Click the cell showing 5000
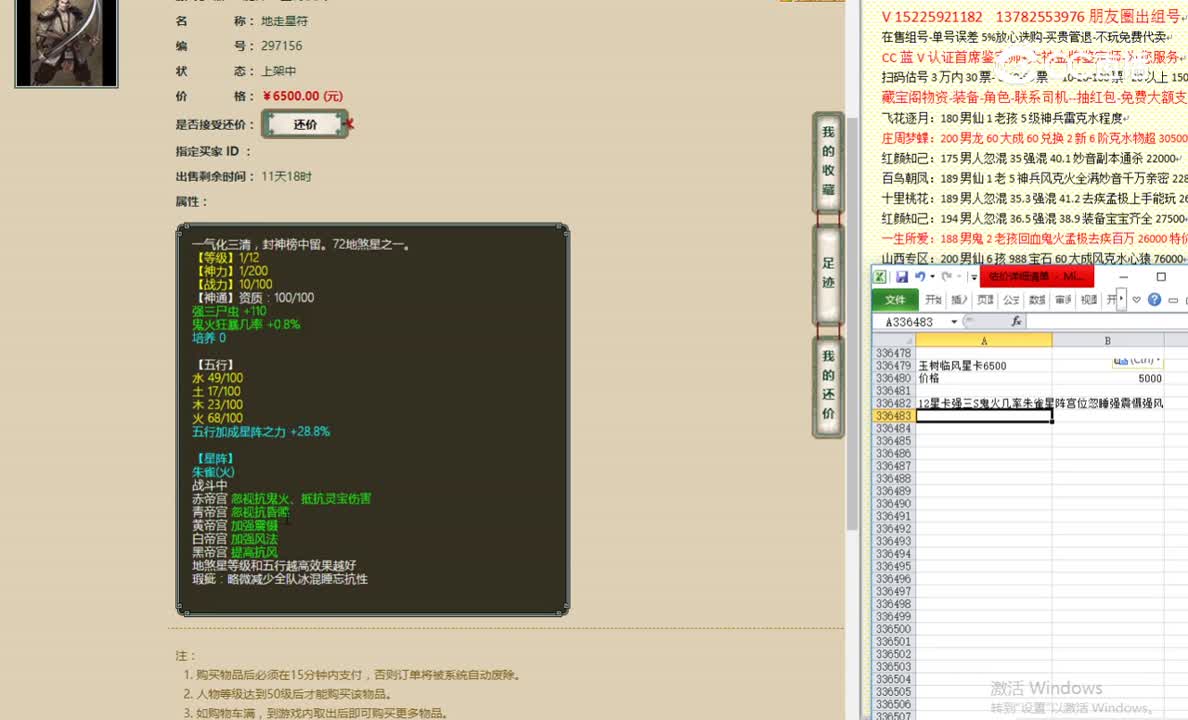The width and height of the screenshot is (1188, 720). (x=1108, y=378)
